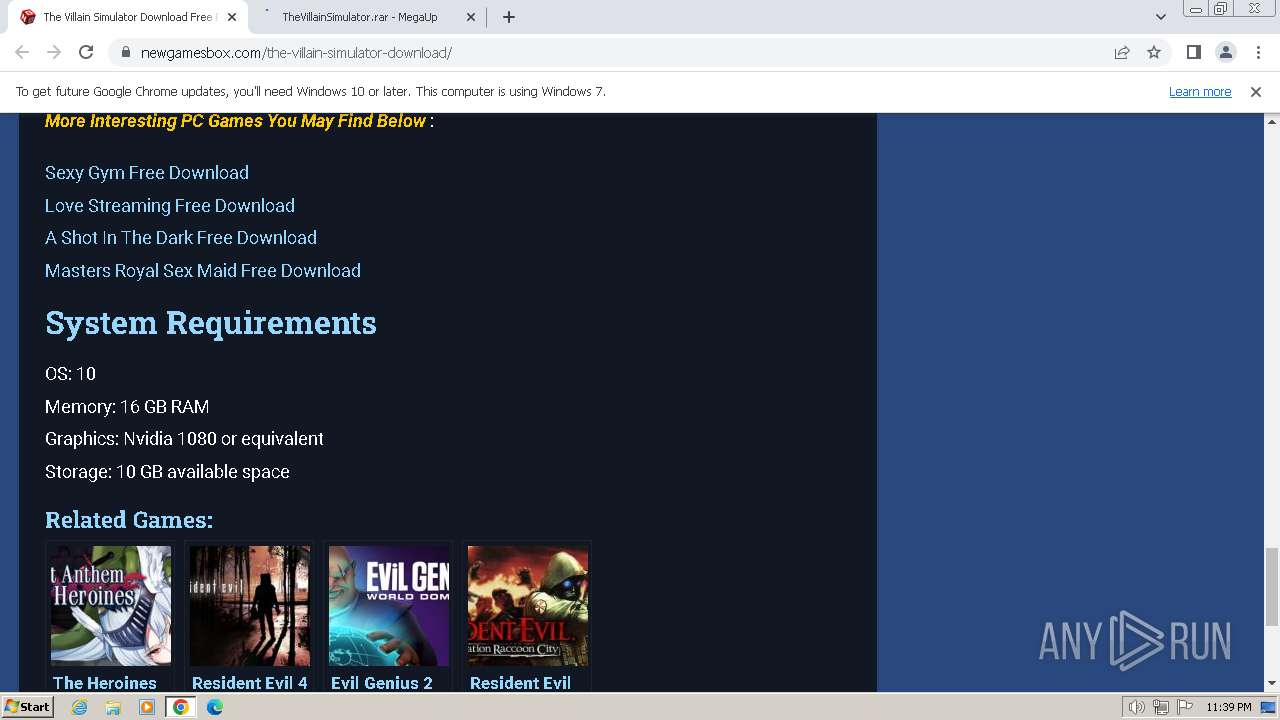Go back to the previous page
This screenshot has width=1280, height=720.
point(22,52)
